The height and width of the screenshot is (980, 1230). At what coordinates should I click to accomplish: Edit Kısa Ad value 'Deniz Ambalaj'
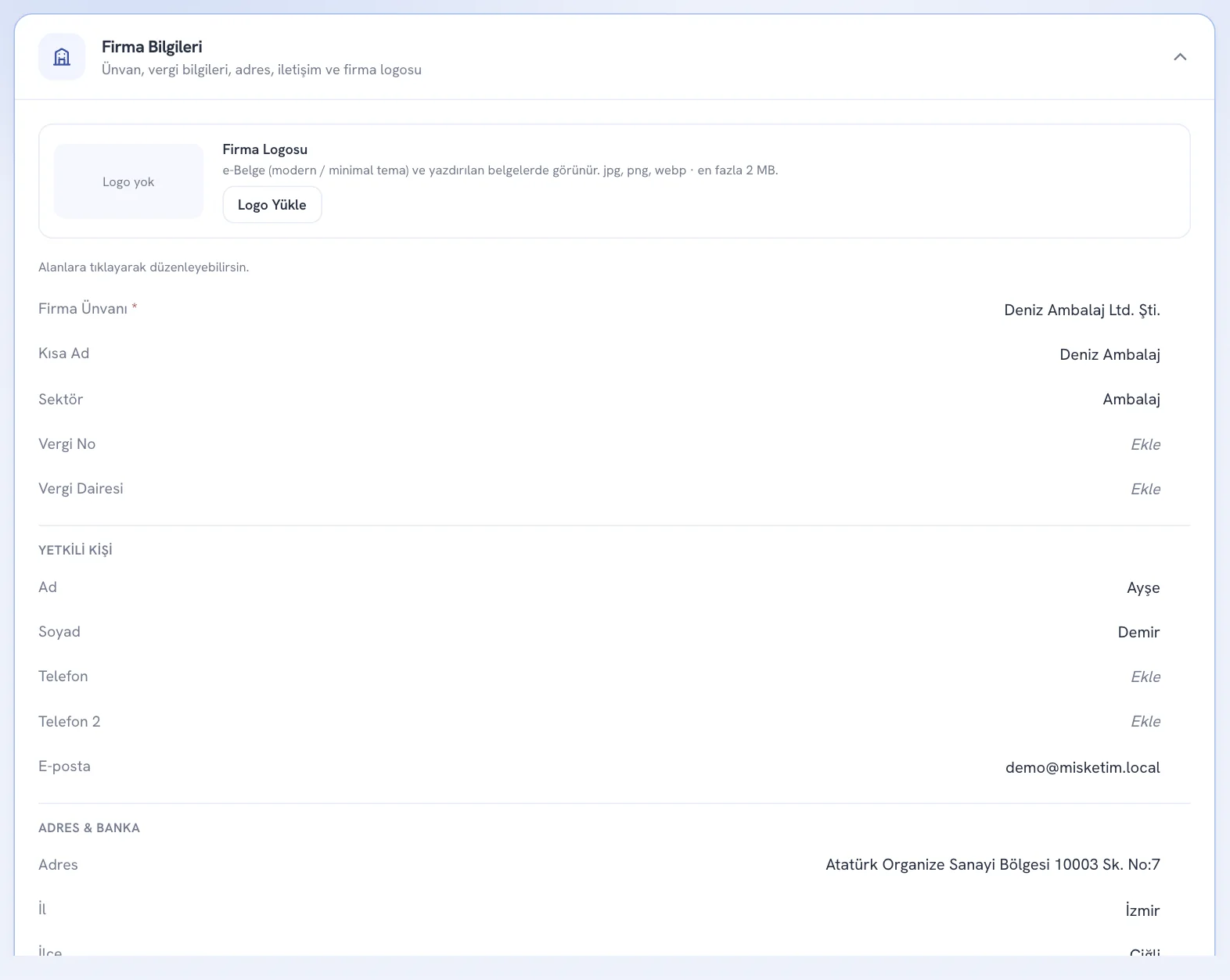click(x=1110, y=354)
